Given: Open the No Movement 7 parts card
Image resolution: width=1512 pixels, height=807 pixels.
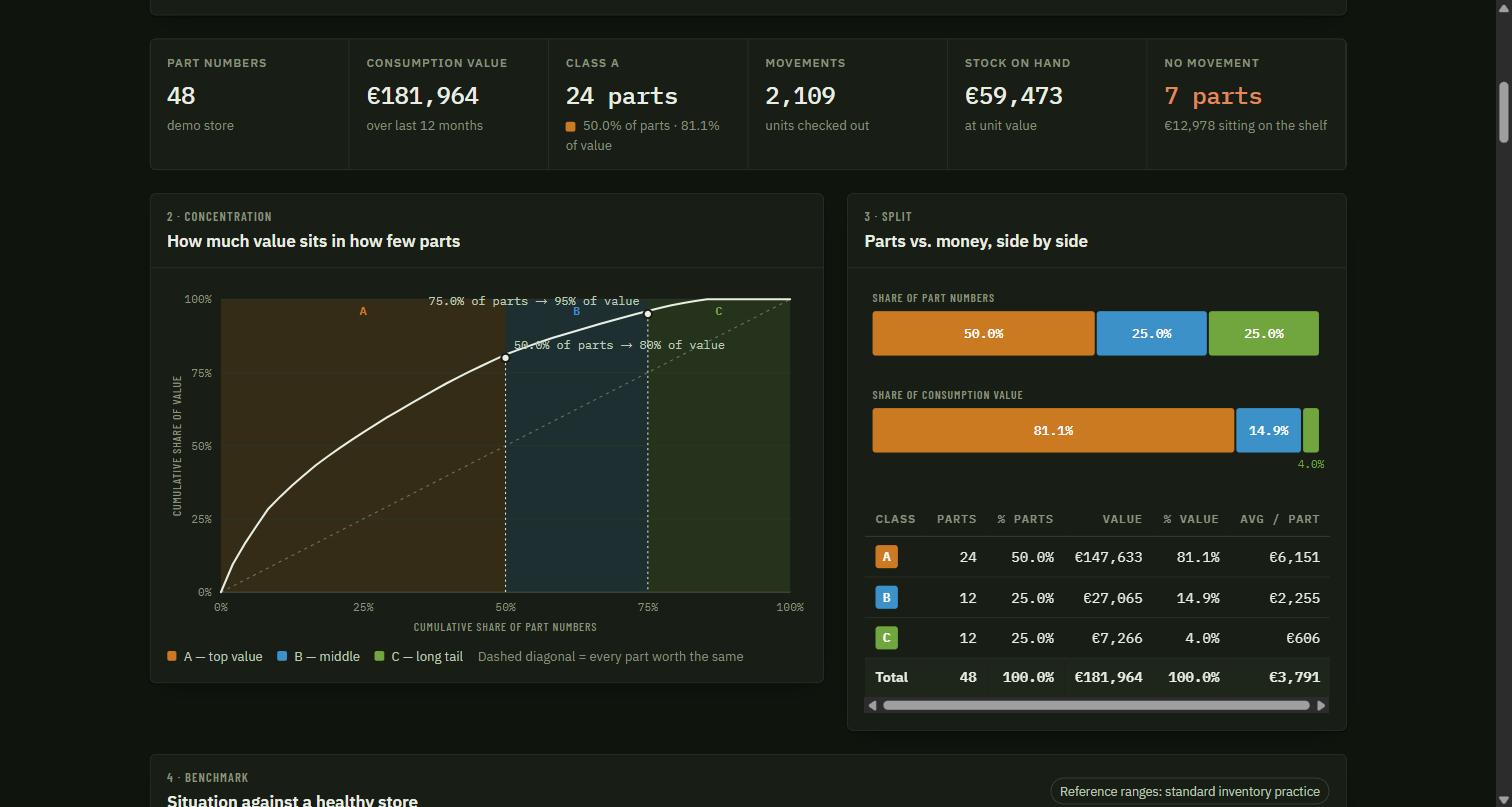Looking at the screenshot, I should click(x=1245, y=104).
